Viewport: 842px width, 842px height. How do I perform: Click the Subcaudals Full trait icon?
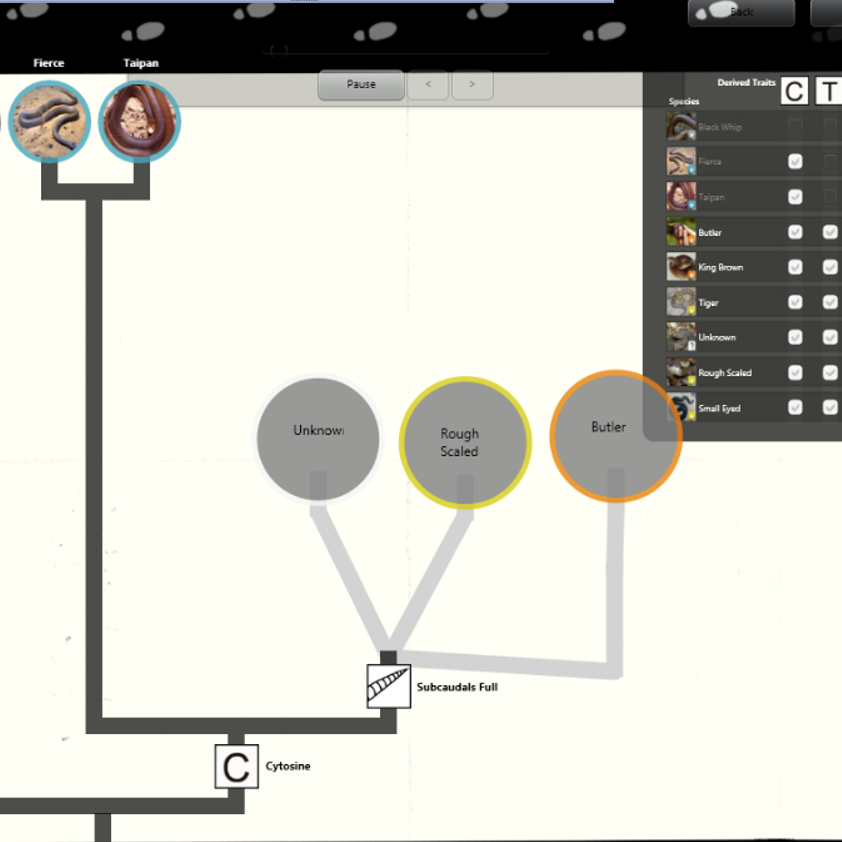388,686
